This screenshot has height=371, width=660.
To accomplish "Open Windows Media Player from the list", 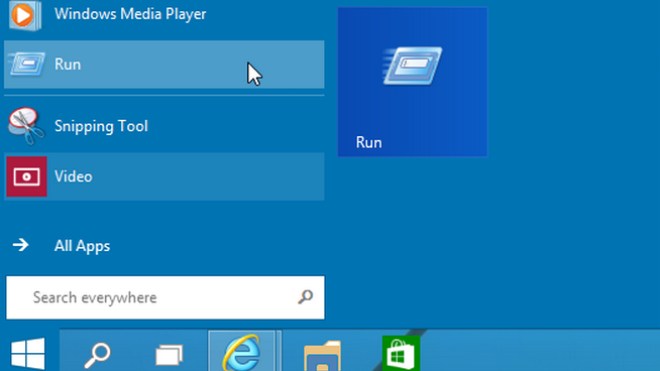I will [x=164, y=16].
